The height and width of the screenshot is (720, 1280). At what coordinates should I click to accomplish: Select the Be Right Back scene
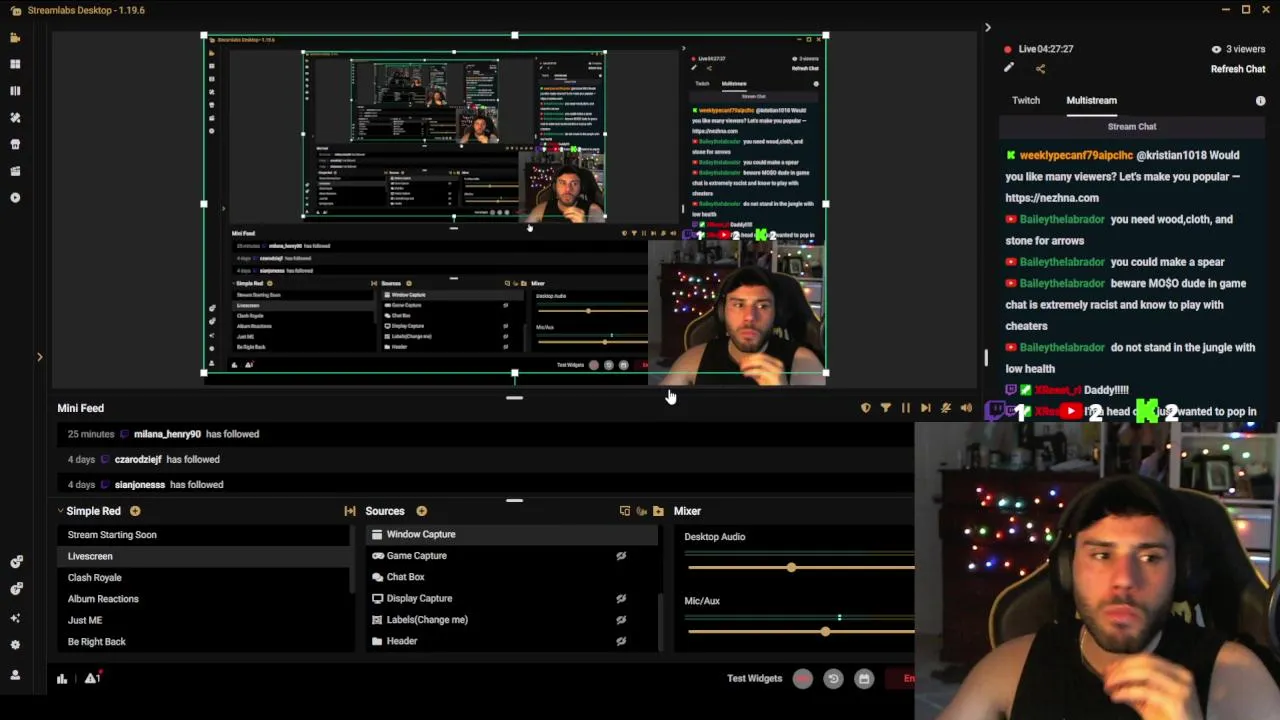click(204, 642)
